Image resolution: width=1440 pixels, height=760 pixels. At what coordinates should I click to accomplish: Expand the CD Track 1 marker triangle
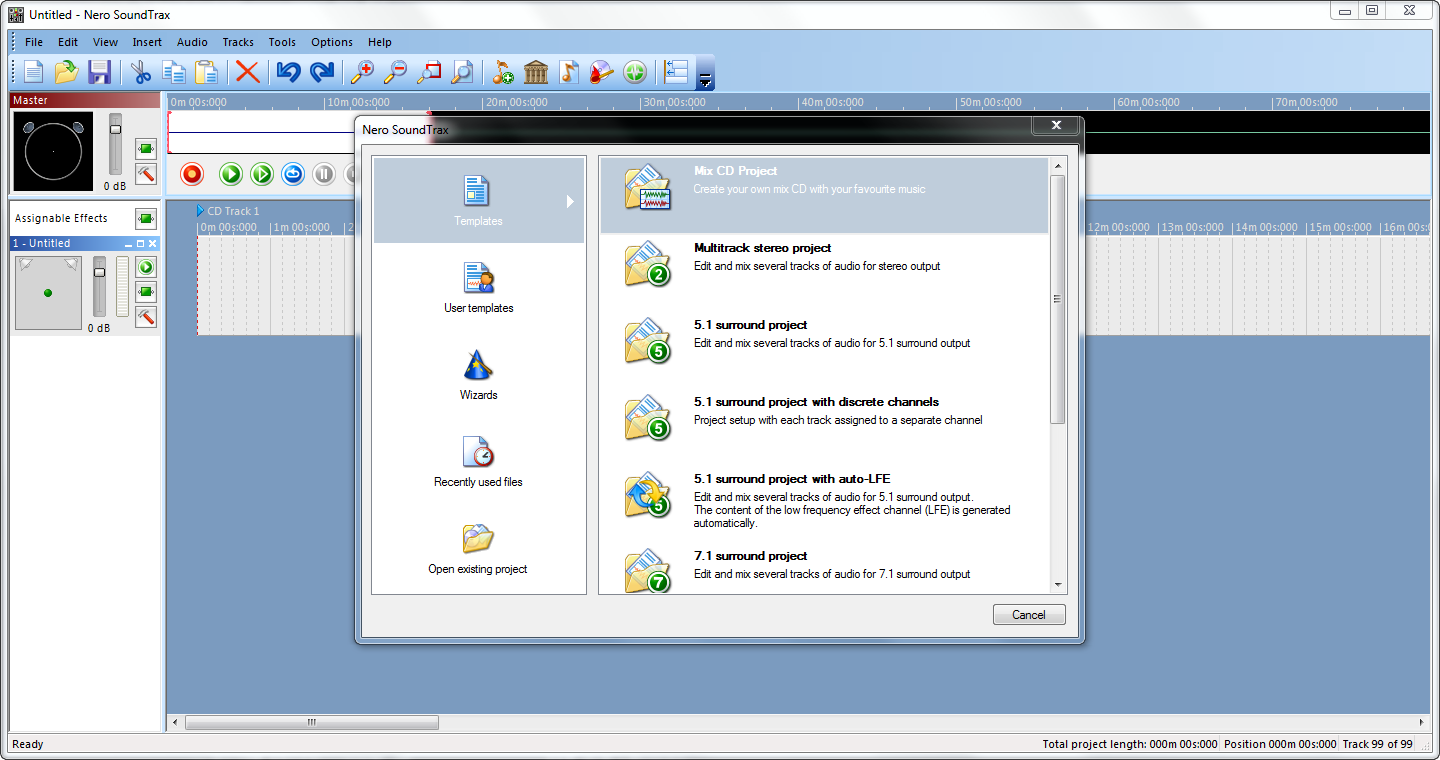[200, 211]
